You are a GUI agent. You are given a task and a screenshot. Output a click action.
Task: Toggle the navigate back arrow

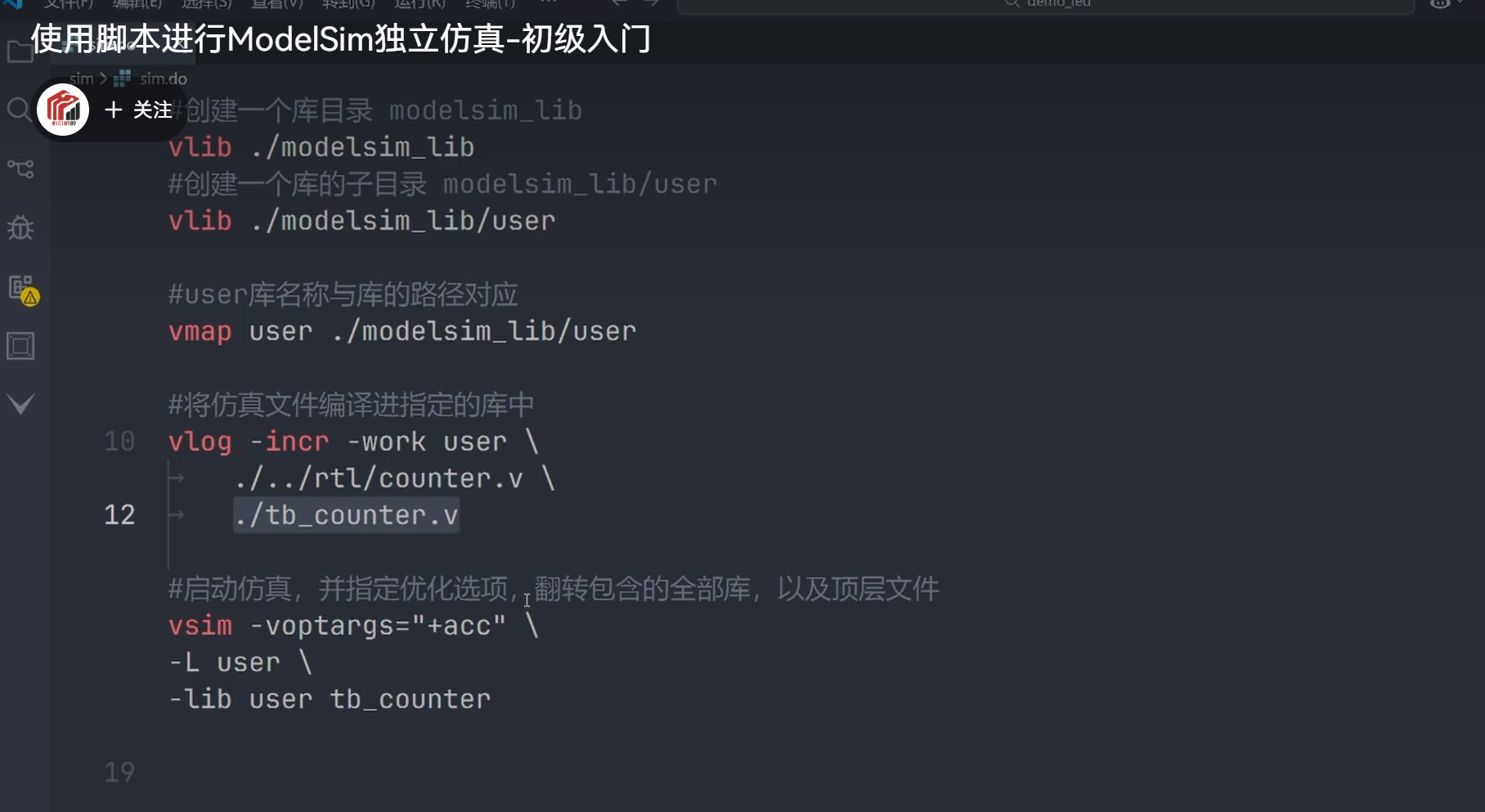[619, 3]
